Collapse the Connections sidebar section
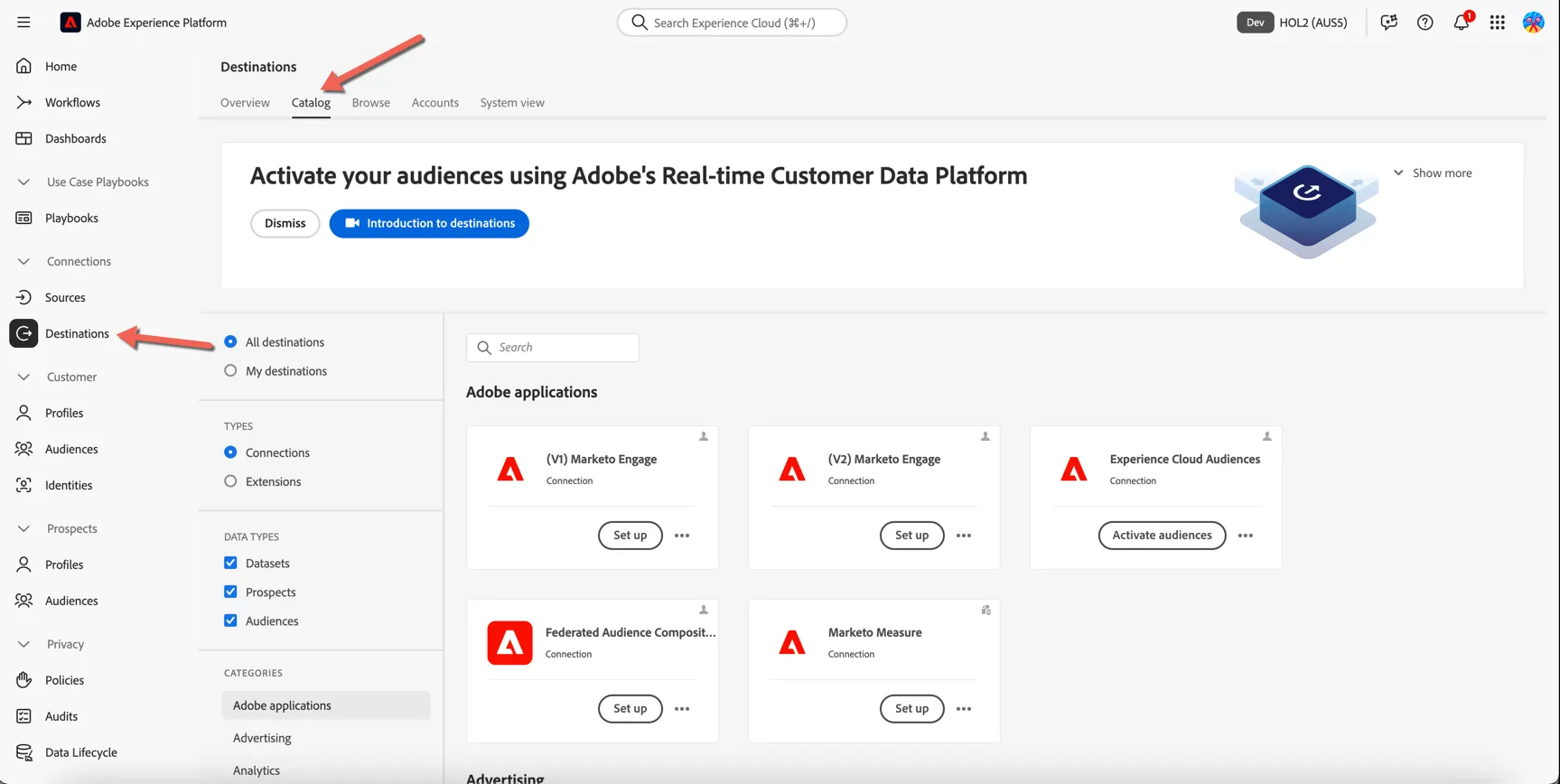Screen dimensions: 1560x784 pos(23,261)
